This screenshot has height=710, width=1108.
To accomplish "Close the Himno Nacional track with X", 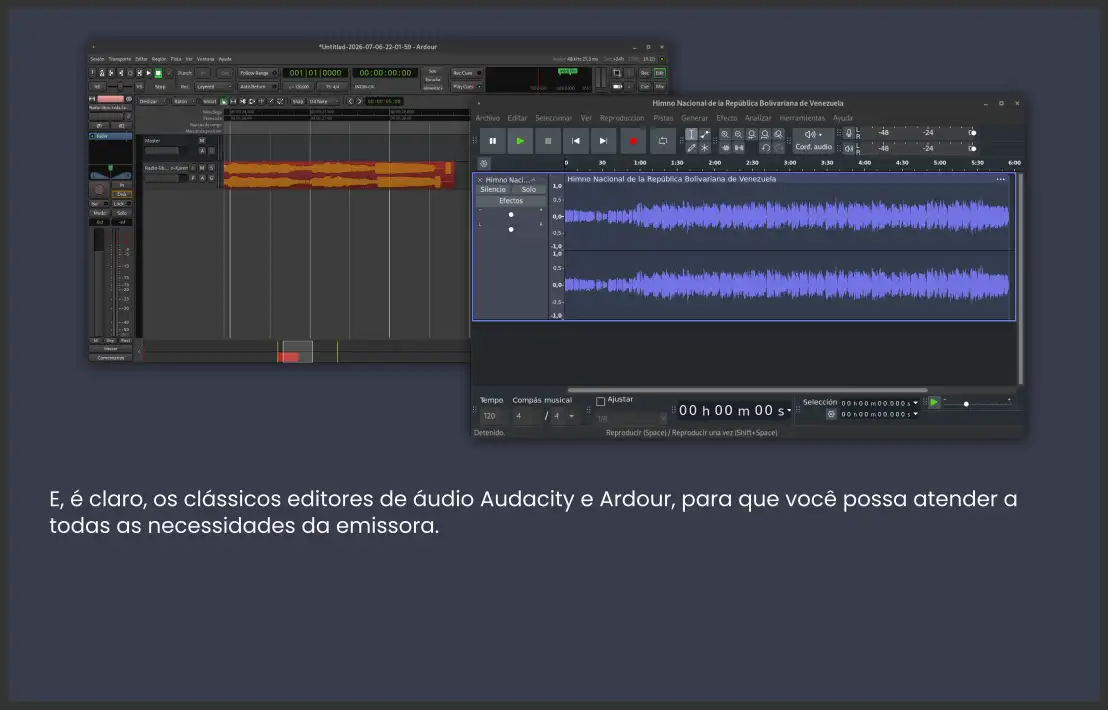I will 480,180.
